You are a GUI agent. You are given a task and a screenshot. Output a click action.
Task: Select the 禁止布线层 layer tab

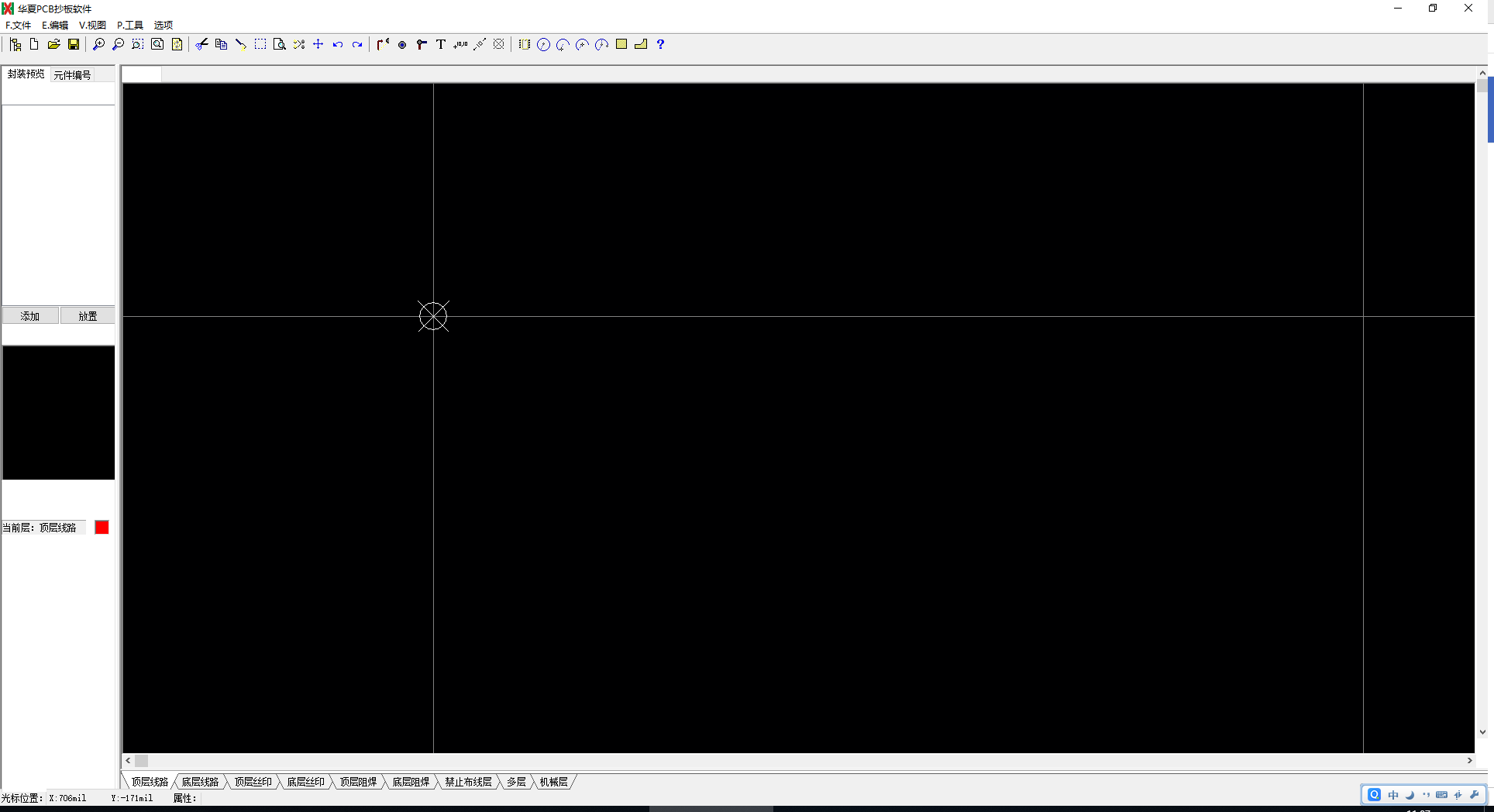[468, 782]
